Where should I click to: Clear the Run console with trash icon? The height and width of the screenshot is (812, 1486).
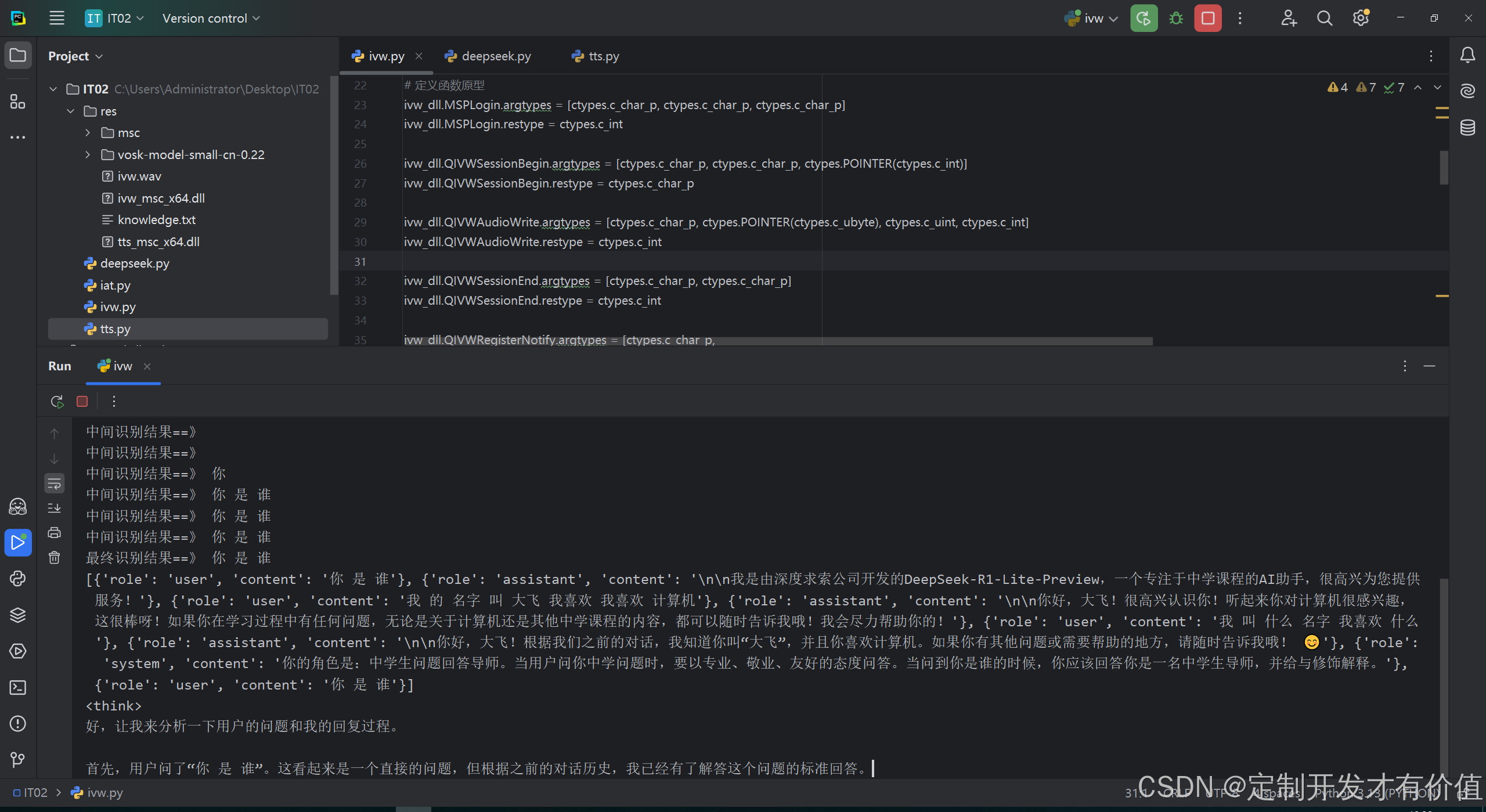click(54, 558)
